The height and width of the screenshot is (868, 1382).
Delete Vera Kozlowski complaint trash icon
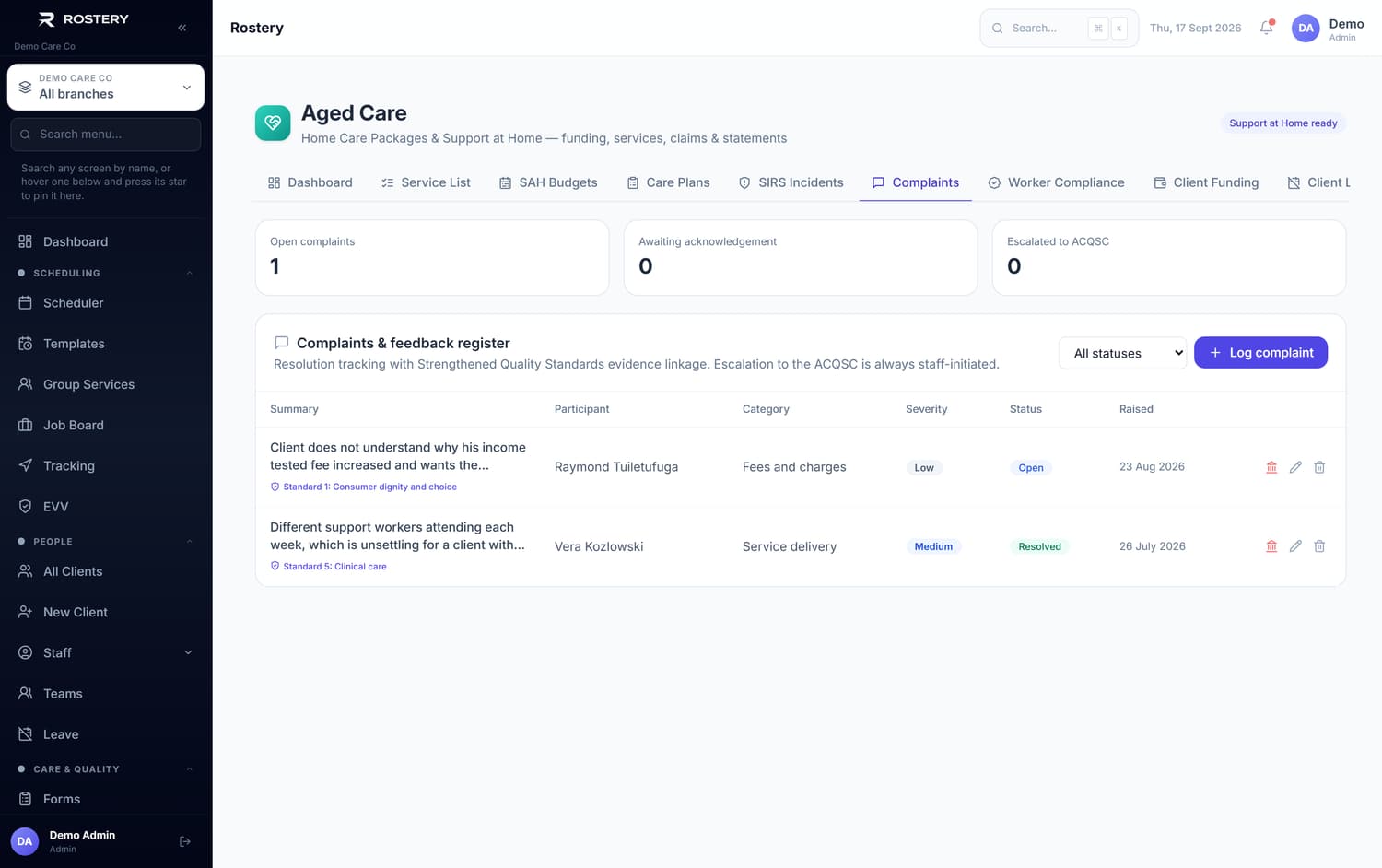1319,546
